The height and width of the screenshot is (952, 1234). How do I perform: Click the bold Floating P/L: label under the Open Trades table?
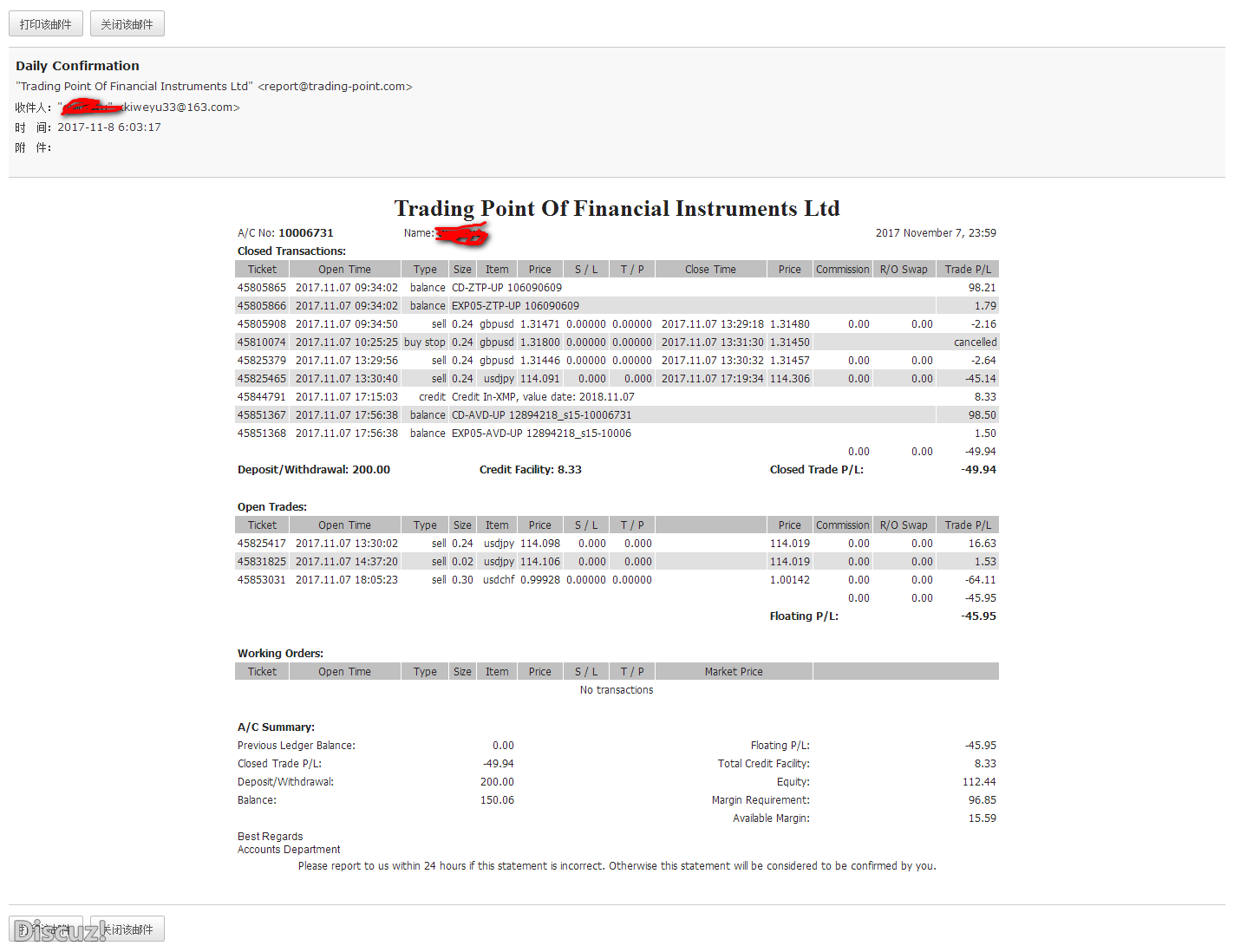[804, 616]
